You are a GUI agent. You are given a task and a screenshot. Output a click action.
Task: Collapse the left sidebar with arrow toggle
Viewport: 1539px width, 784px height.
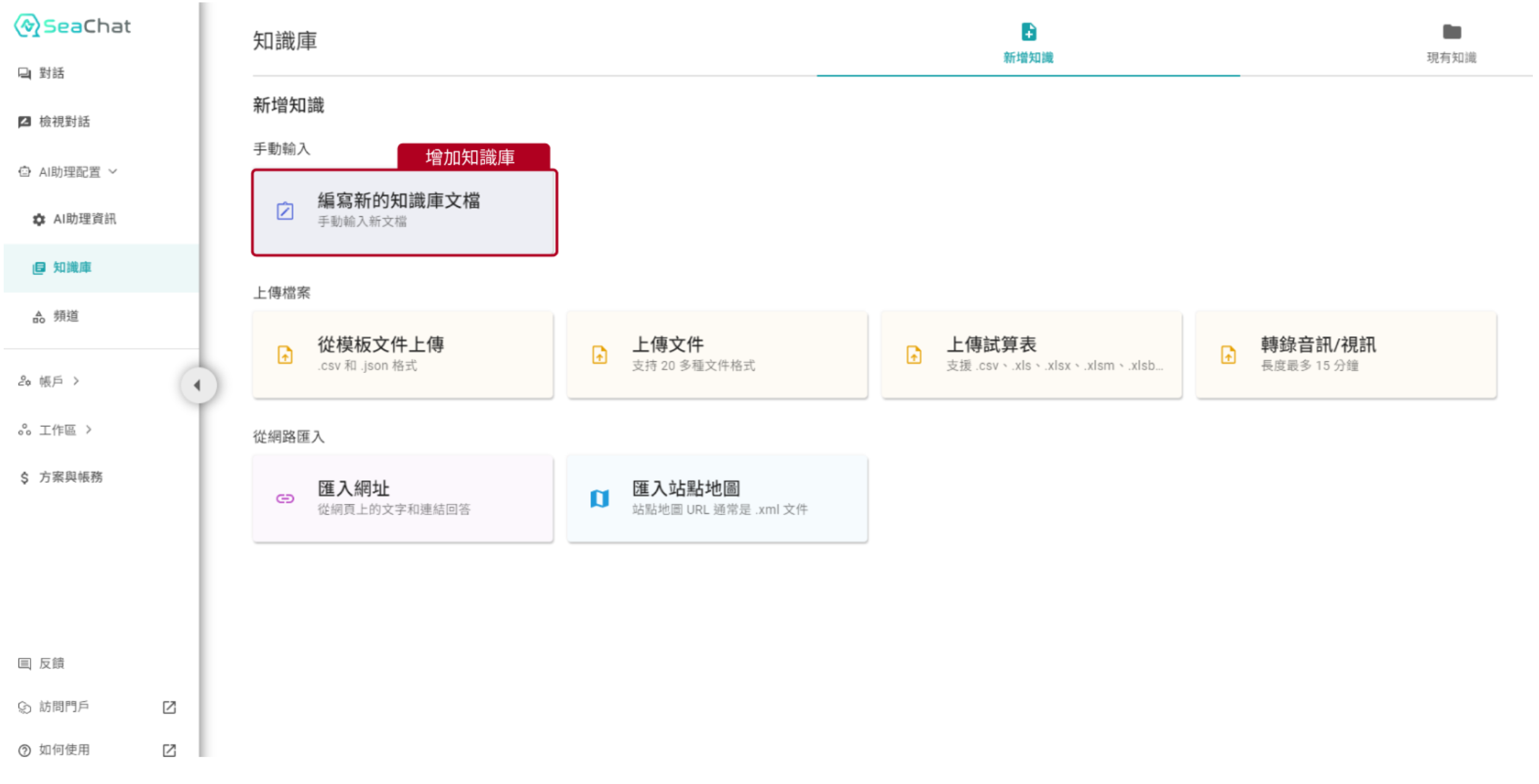[x=199, y=385]
